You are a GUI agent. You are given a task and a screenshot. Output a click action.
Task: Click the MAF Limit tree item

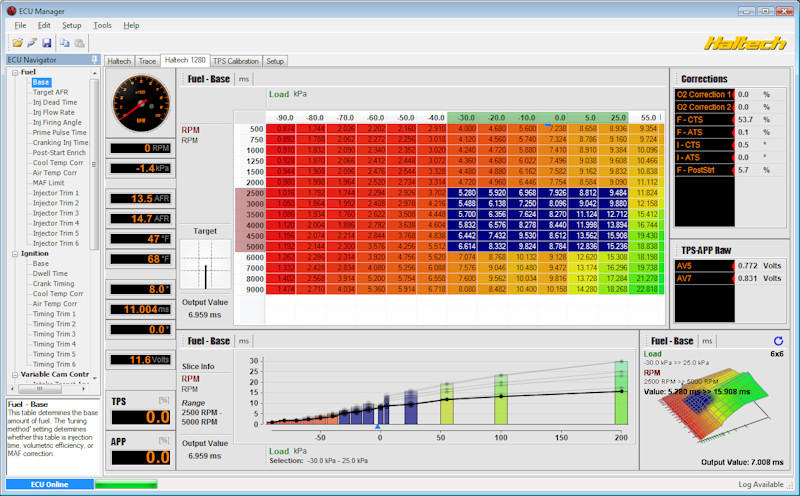coord(48,183)
